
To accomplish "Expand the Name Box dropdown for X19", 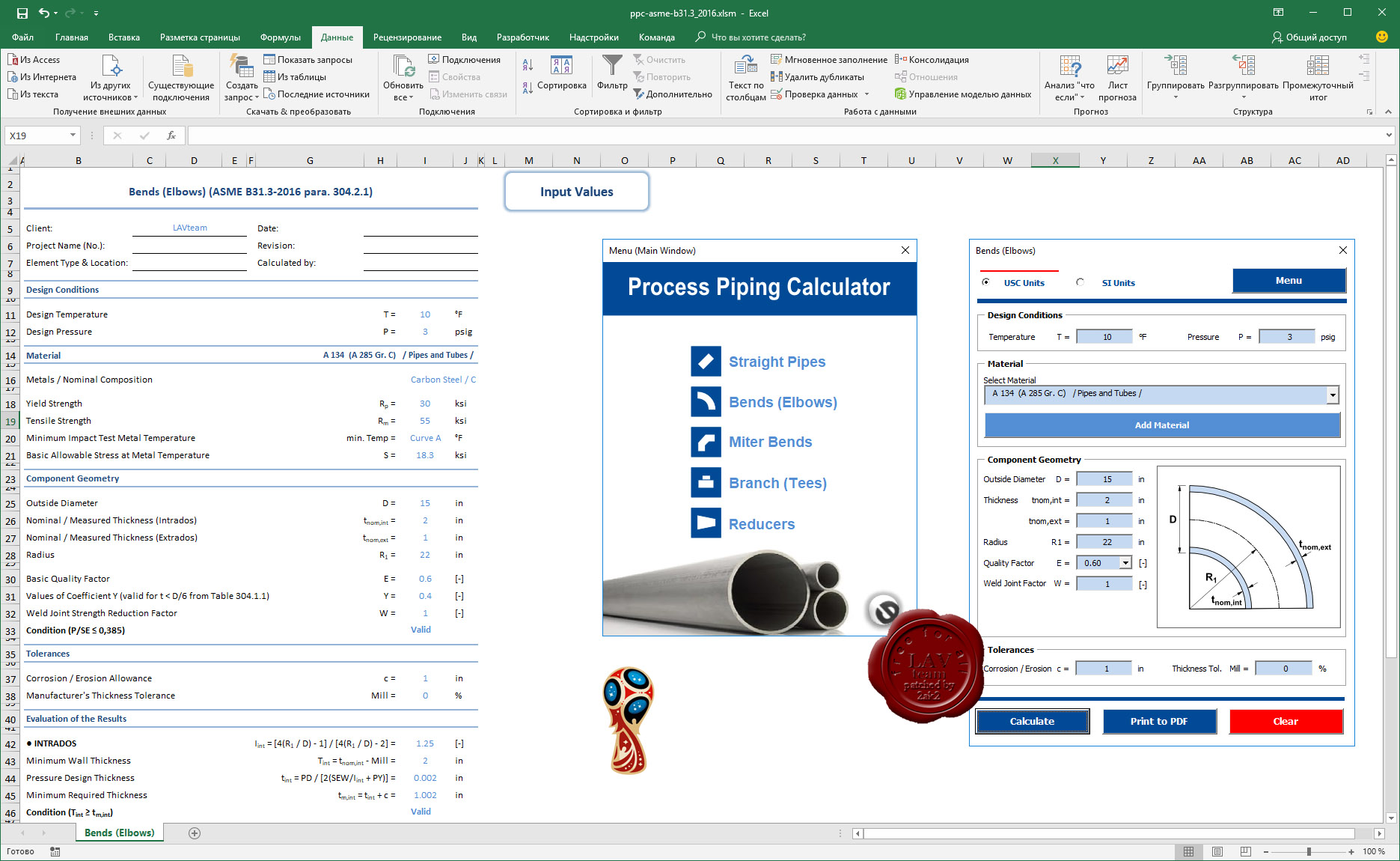I will (73, 136).
